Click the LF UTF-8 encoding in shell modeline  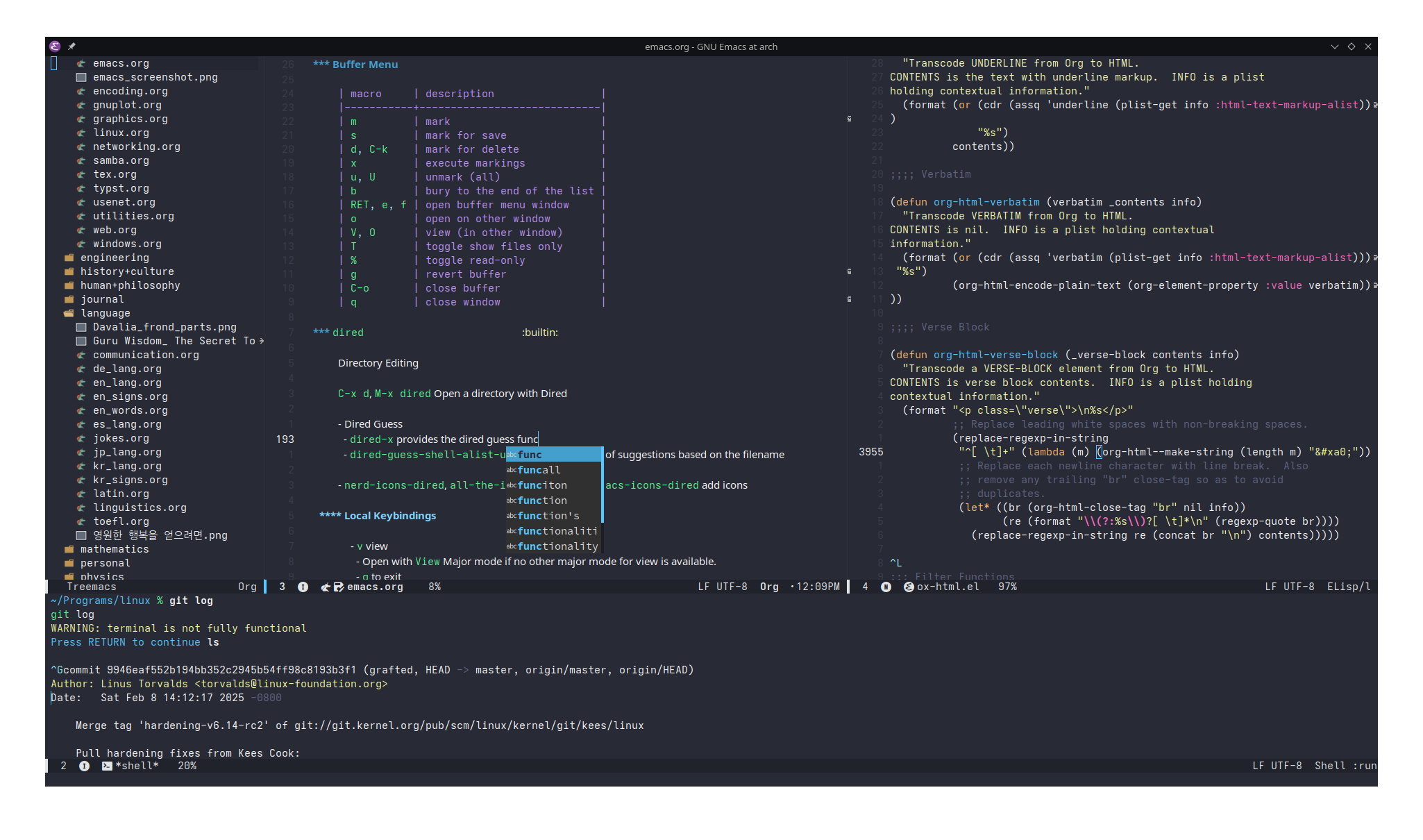click(1277, 766)
